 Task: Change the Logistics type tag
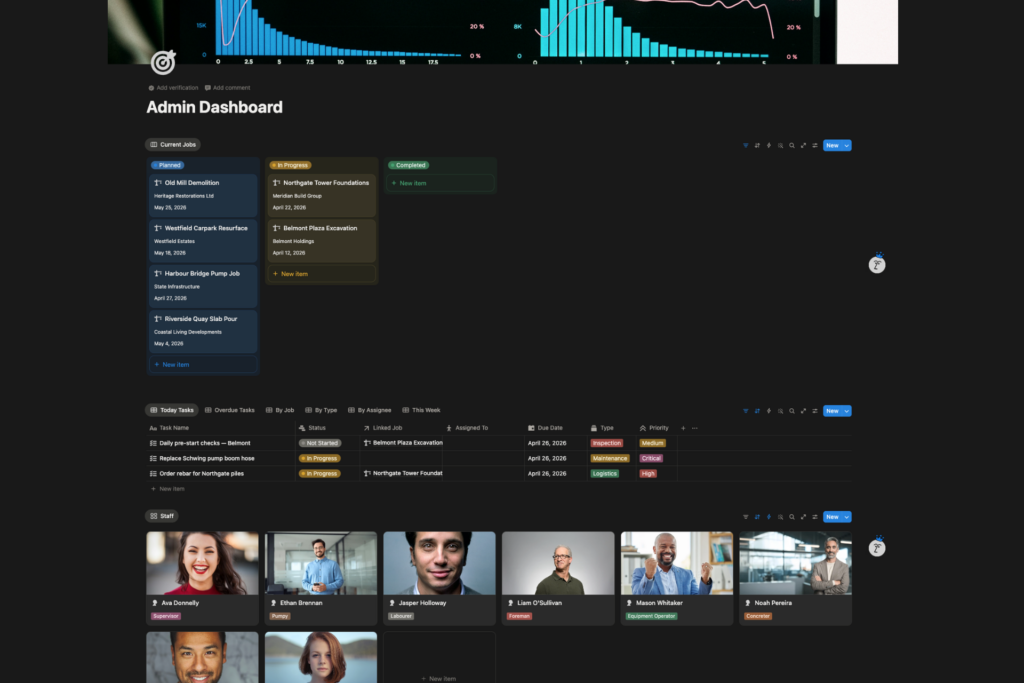coord(605,474)
